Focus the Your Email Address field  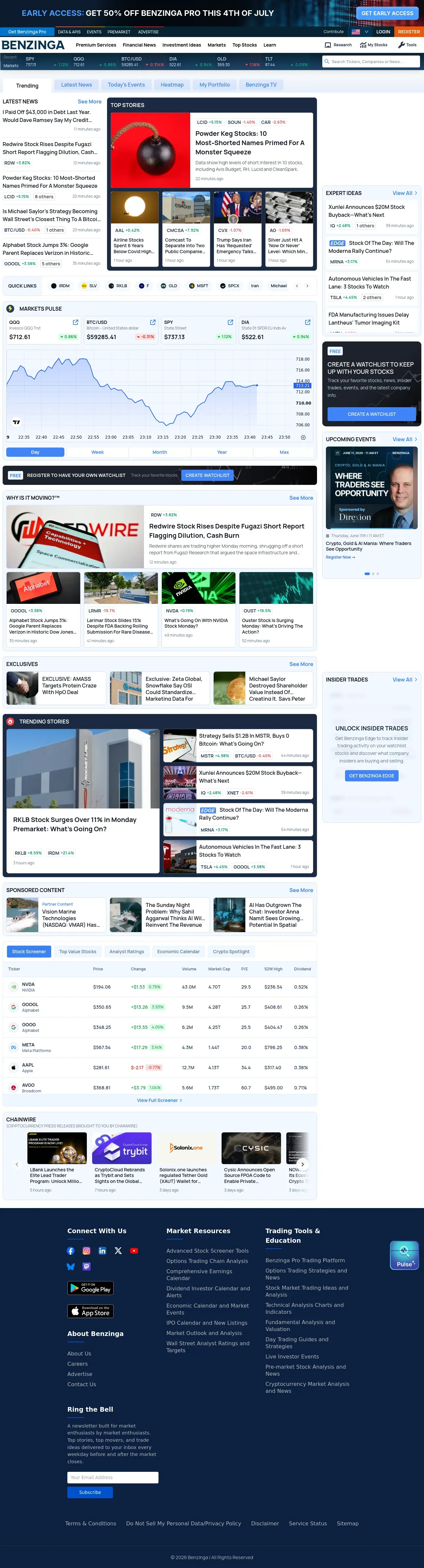113,1477
